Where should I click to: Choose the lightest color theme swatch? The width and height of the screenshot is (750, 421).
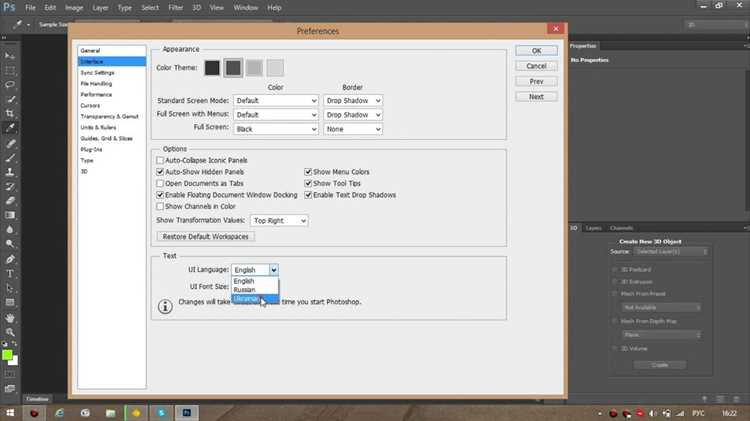[275, 68]
